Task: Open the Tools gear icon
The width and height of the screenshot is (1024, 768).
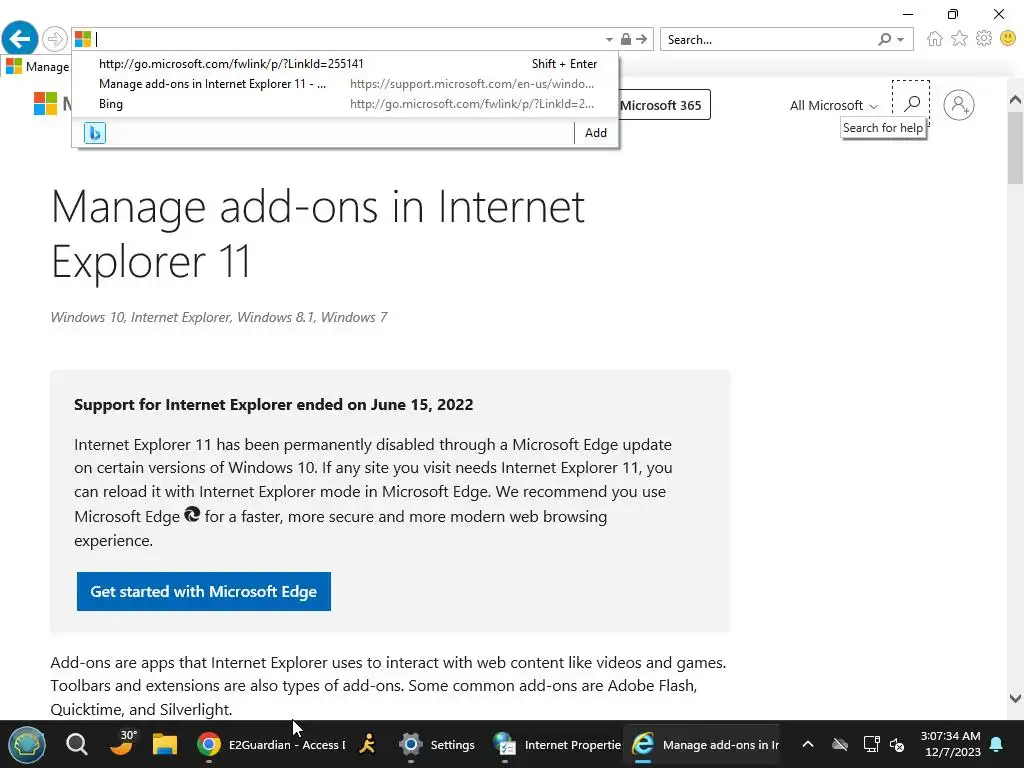Action: click(984, 39)
